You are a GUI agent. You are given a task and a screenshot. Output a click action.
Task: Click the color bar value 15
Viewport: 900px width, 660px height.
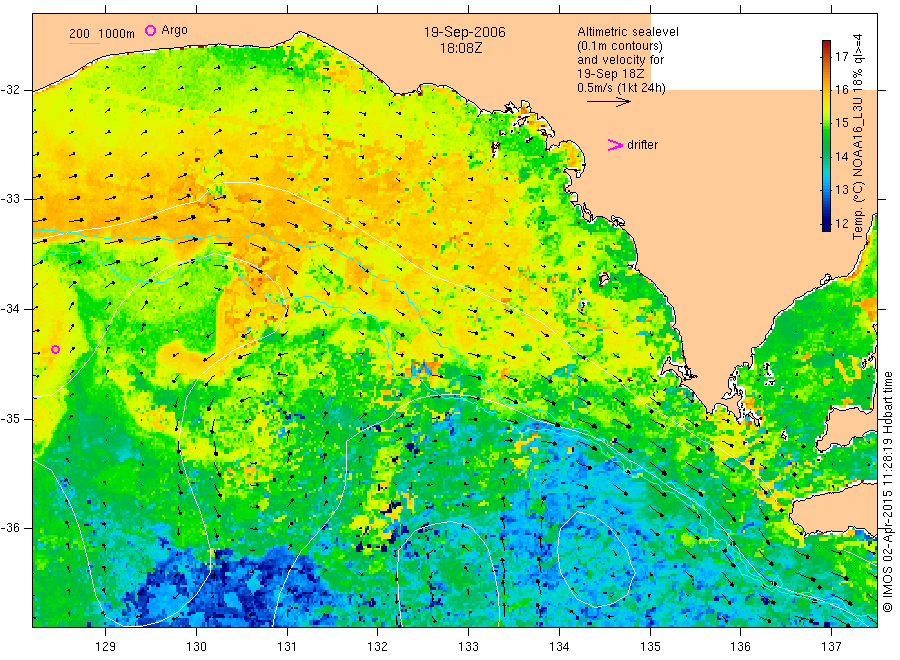(841, 123)
